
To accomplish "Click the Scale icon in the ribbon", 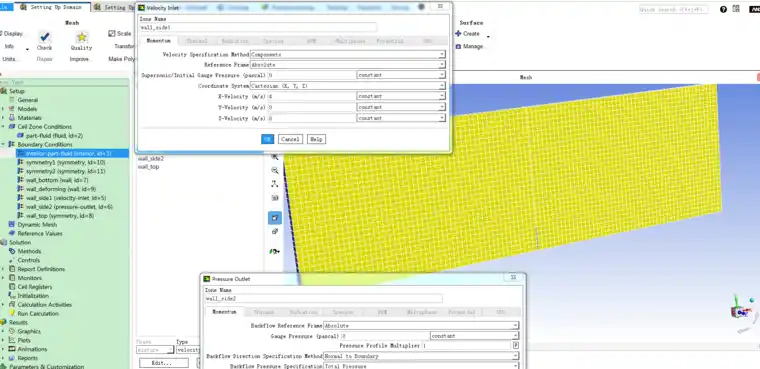I will pos(111,33).
